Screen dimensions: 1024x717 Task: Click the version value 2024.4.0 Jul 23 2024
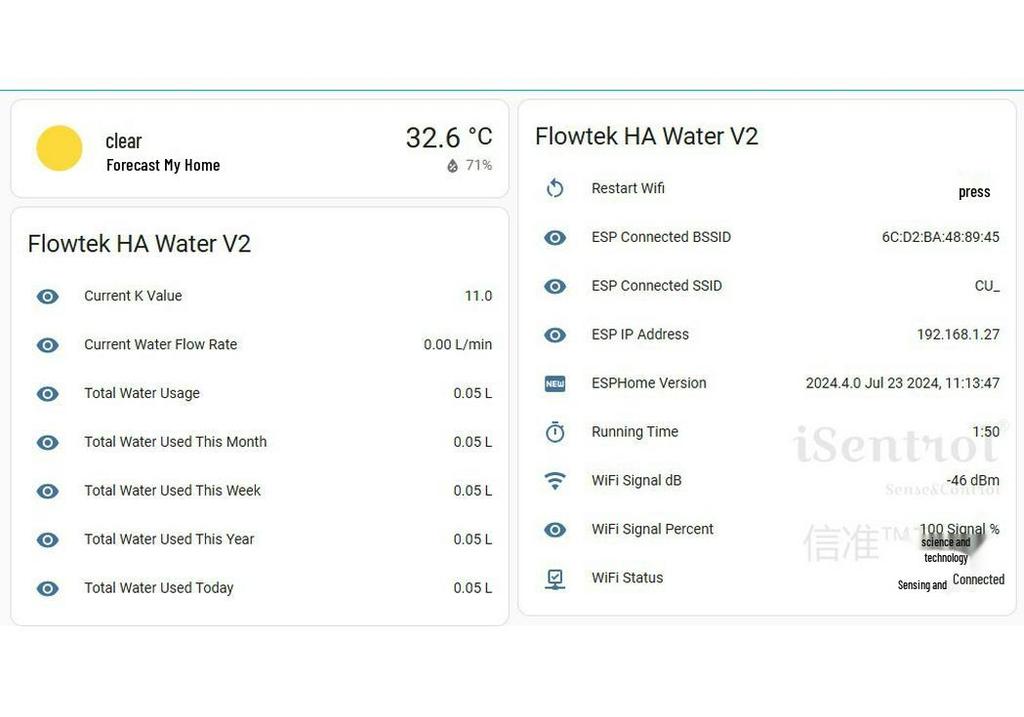click(903, 383)
